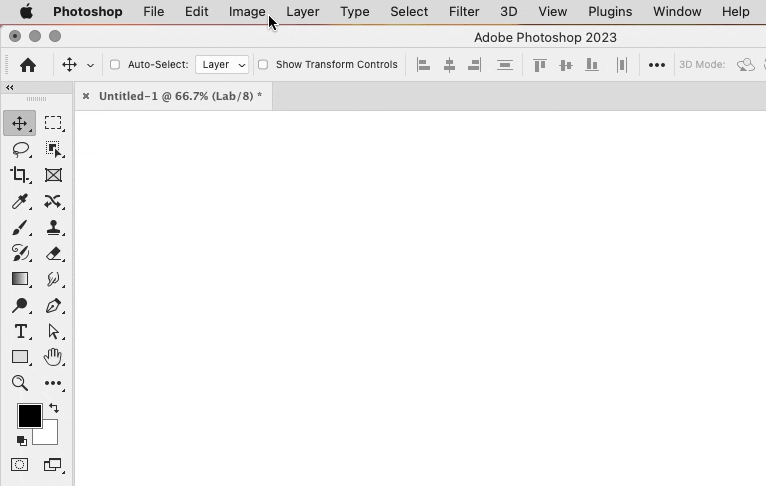Click Align top edges icon
Screen dimensions: 766x486
540,64
